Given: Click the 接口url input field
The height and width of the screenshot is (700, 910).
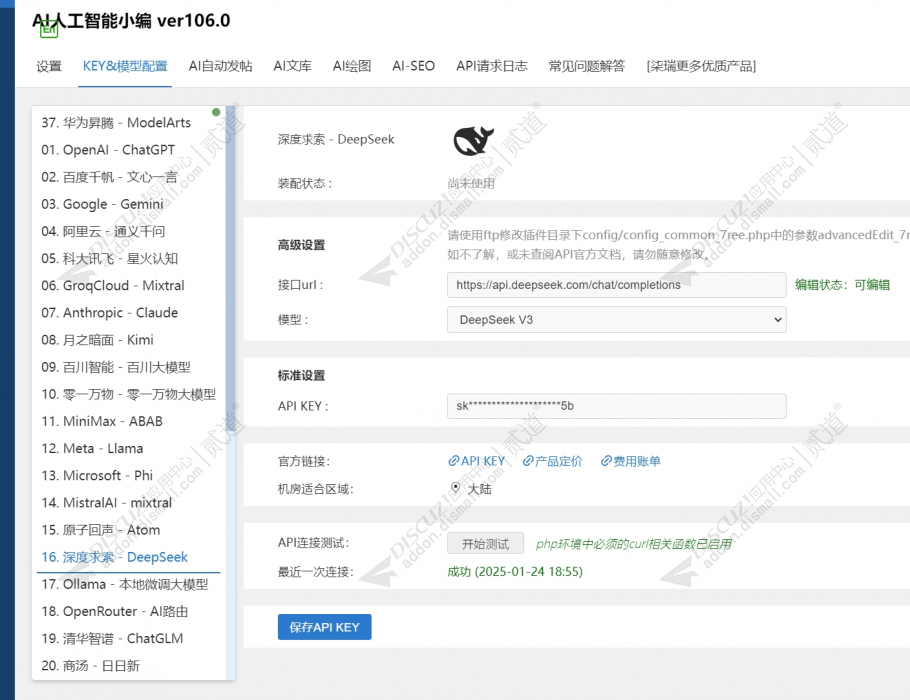Looking at the screenshot, I should click(616, 285).
